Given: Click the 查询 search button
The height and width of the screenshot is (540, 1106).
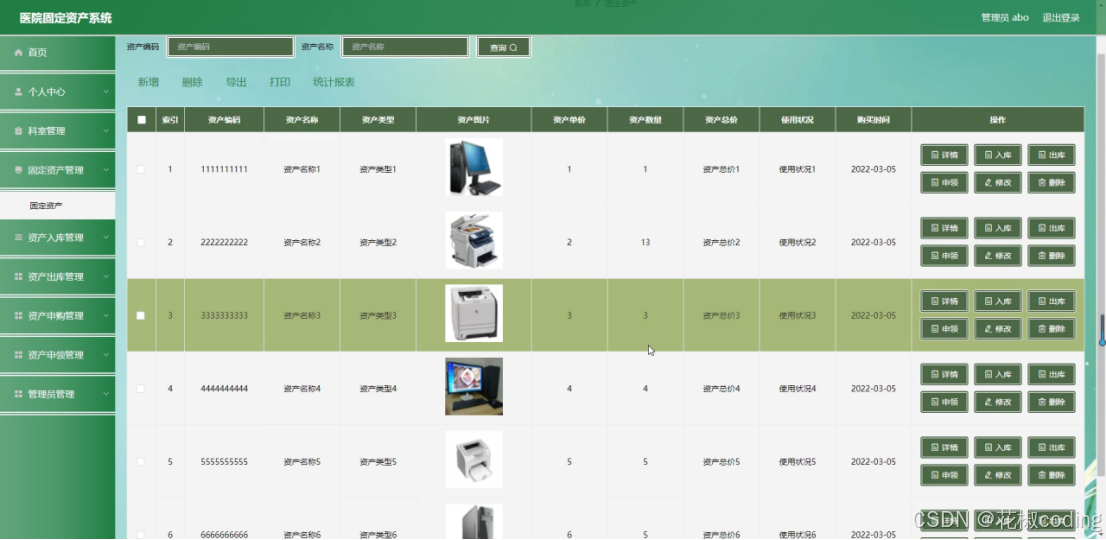Looking at the screenshot, I should coord(504,47).
